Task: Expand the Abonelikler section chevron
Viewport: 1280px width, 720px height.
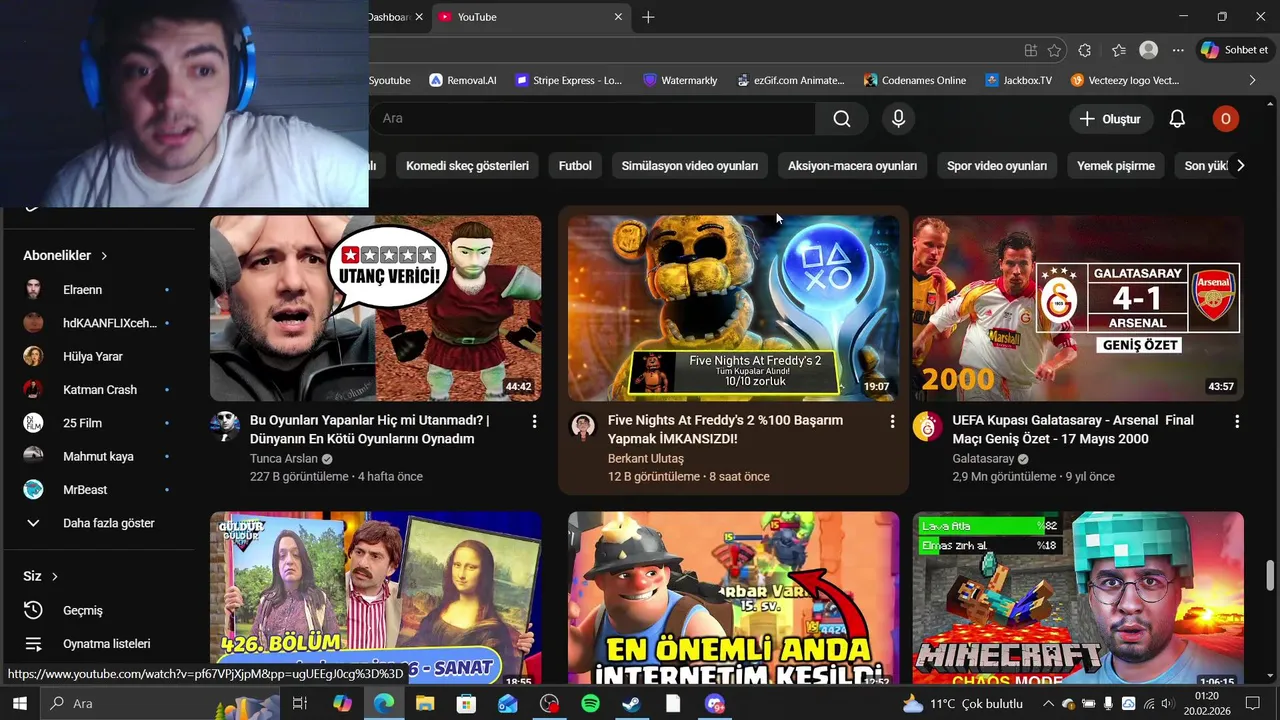Action: click(x=104, y=256)
